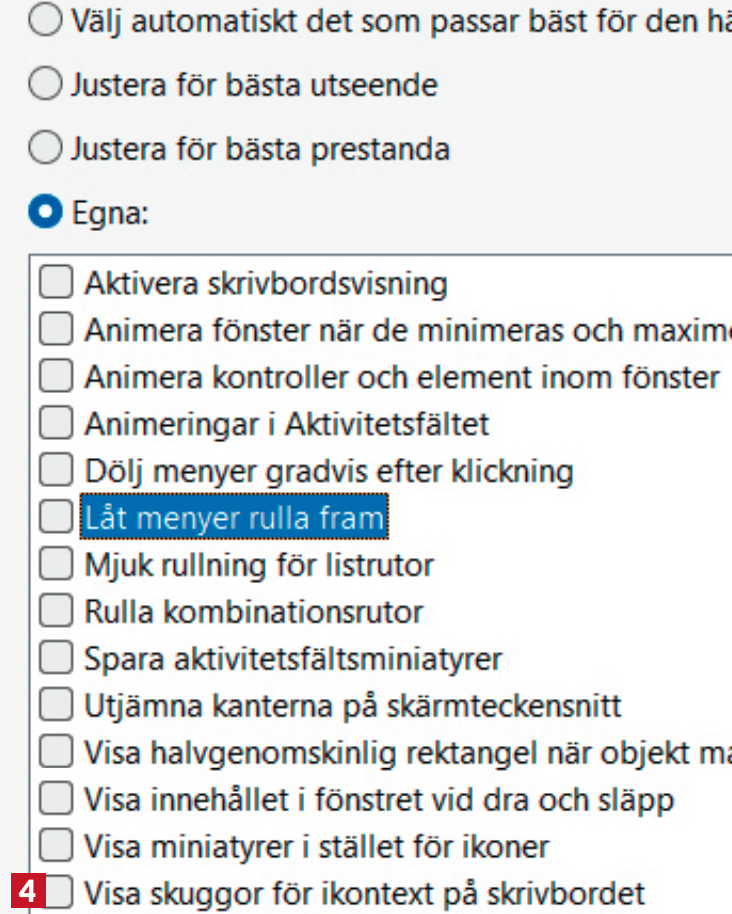Enable 'Utjämna kanterna på skärmteckensnitt' checkbox
This screenshot has height=914, width=732.
pos(56,705)
